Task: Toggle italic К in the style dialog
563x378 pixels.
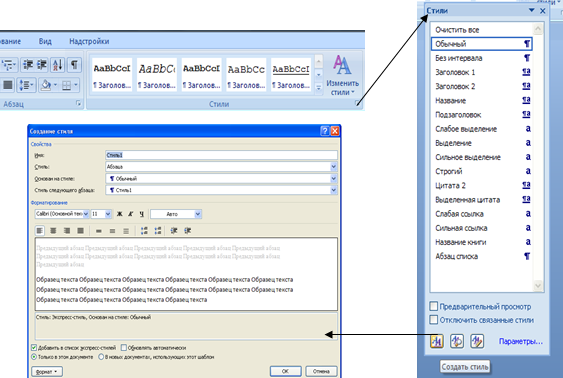Action: 131,214
